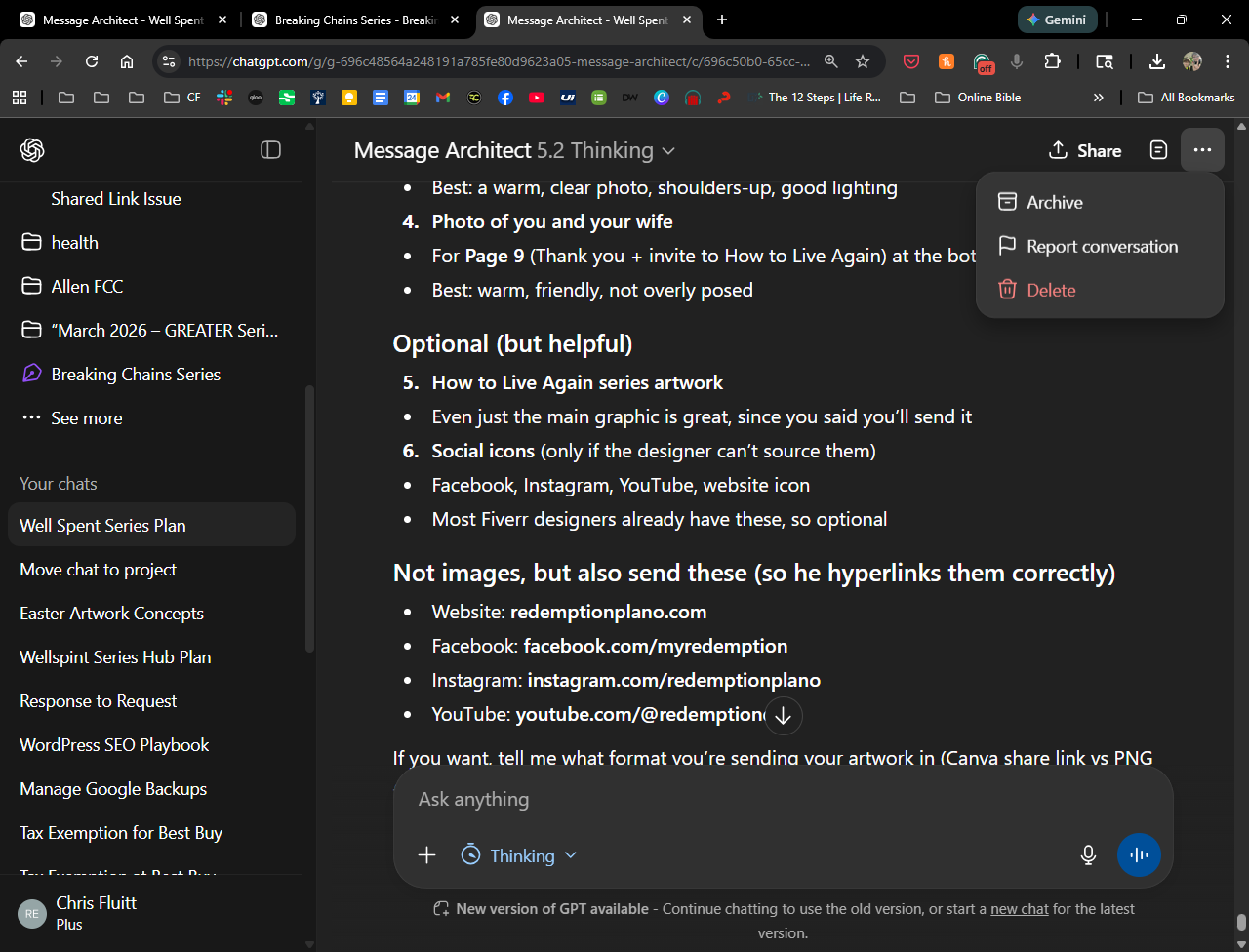This screenshot has width=1249, height=952.
Task: Click the ChatGPT logo icon
Action: pyautogui.click(x=32, y=149)
